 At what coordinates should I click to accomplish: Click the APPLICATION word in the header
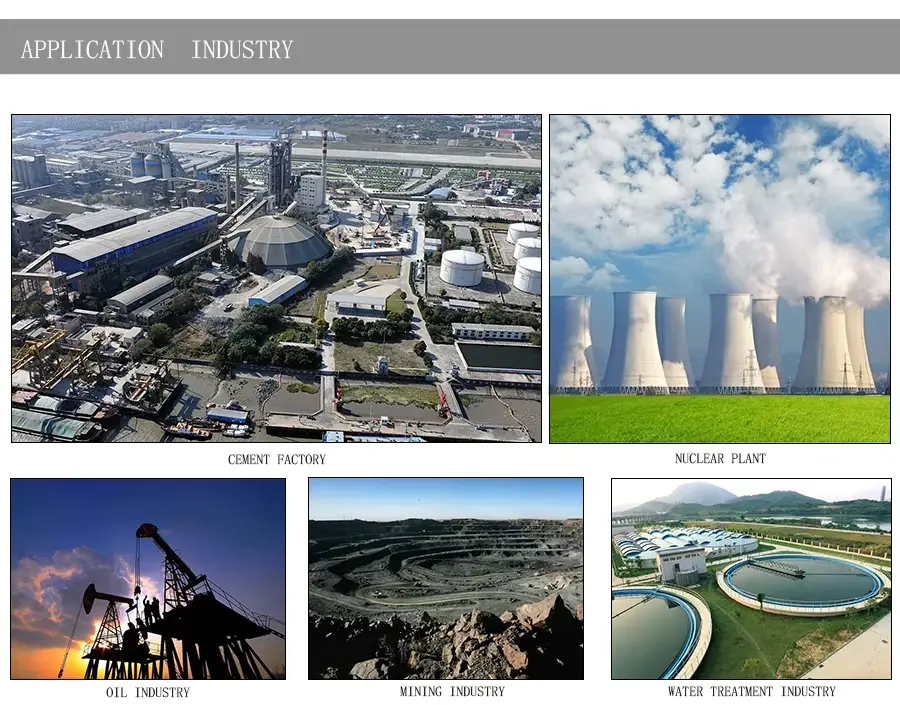92,49
